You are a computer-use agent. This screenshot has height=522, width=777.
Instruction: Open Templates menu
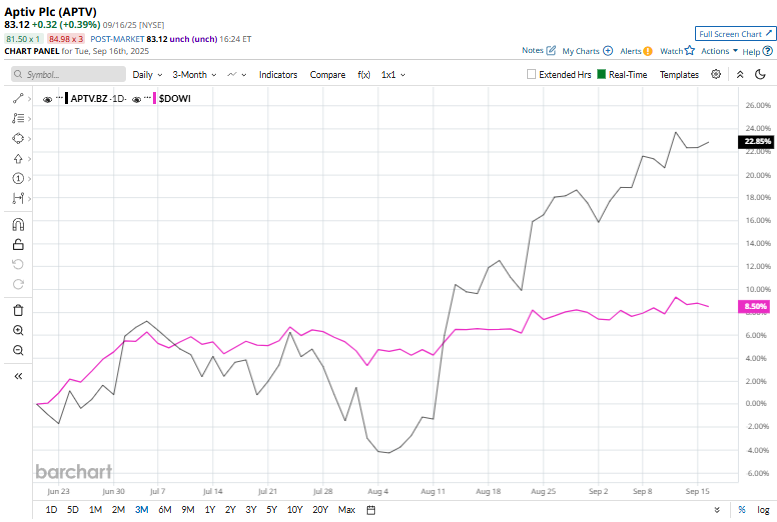pyautogui.click(x=679, y=75)
